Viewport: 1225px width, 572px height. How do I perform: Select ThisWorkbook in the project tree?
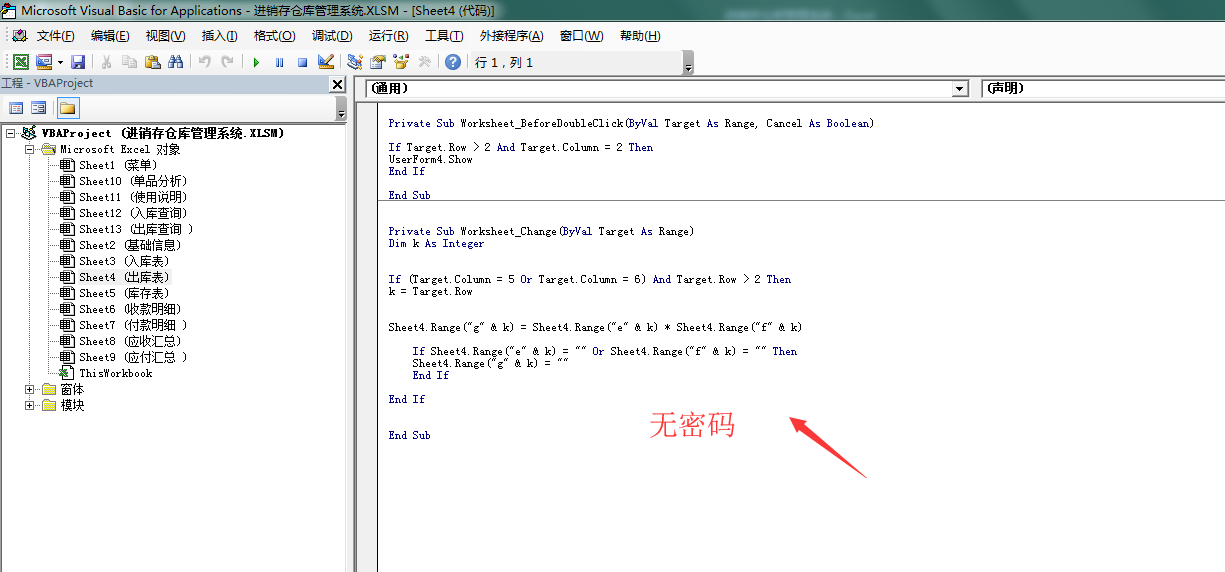pos(115,373)
